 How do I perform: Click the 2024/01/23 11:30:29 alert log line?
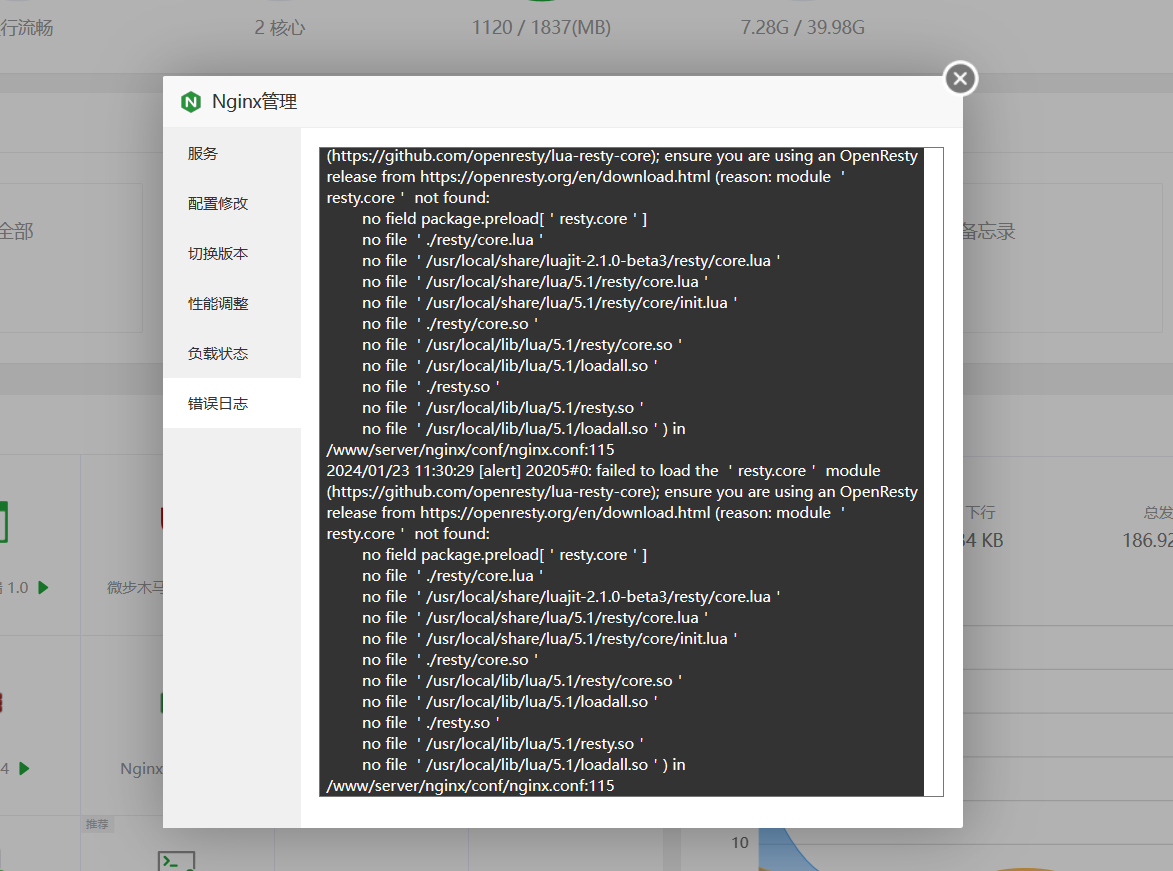click(603, 471)
